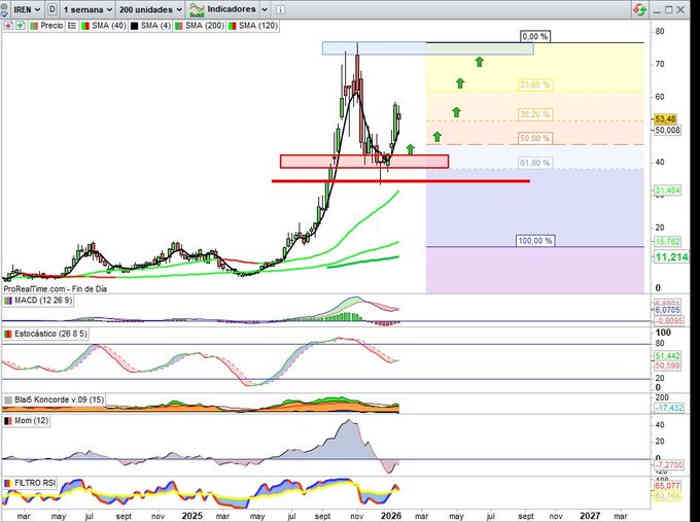This screenshot has height=522, width=700.
Task: Expand the arrow next to Indicadores
Action: pyautogui.click(x=262, y=8)
